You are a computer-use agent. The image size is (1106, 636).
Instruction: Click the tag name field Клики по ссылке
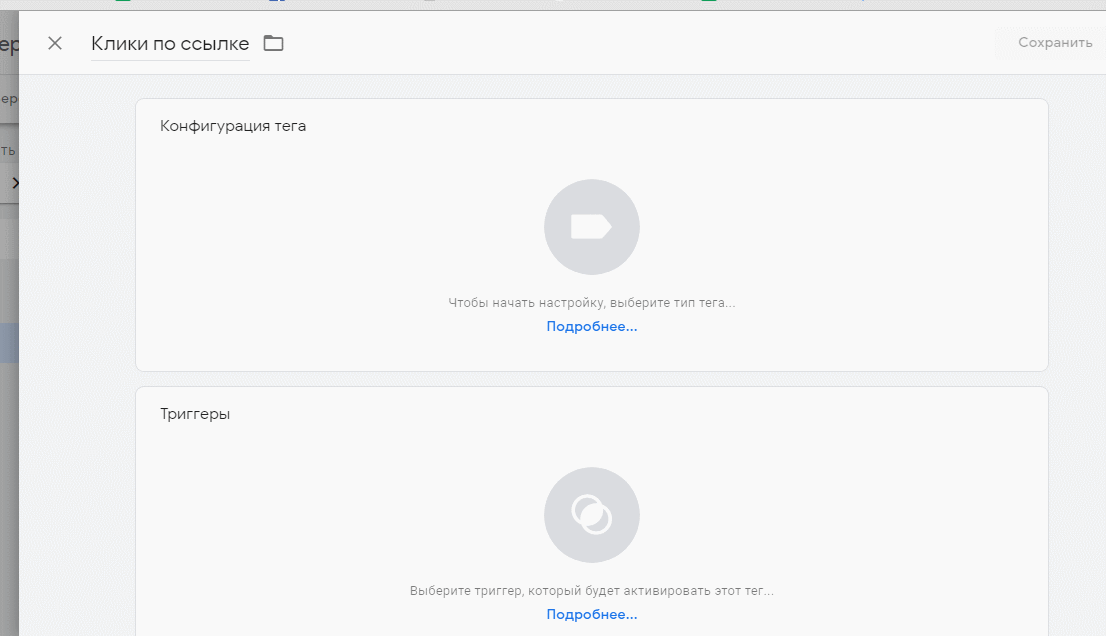[170, 43]
